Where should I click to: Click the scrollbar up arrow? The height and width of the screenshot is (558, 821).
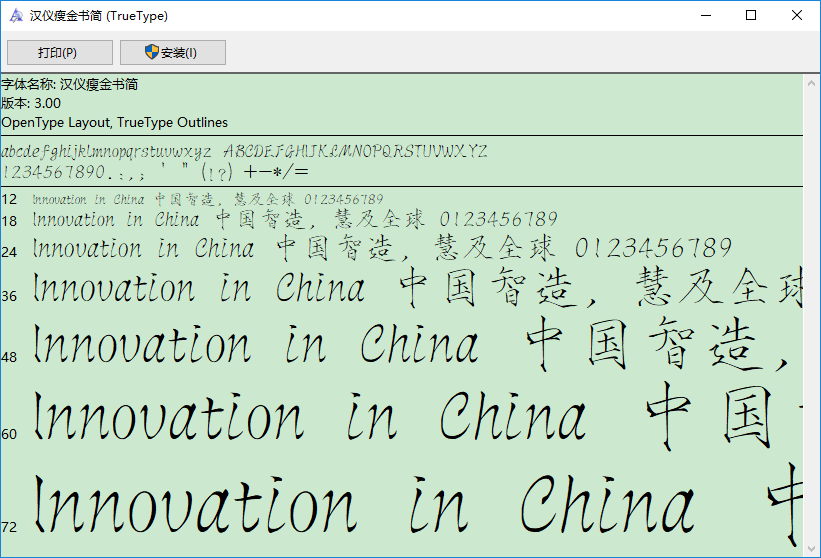click(812, 83)
